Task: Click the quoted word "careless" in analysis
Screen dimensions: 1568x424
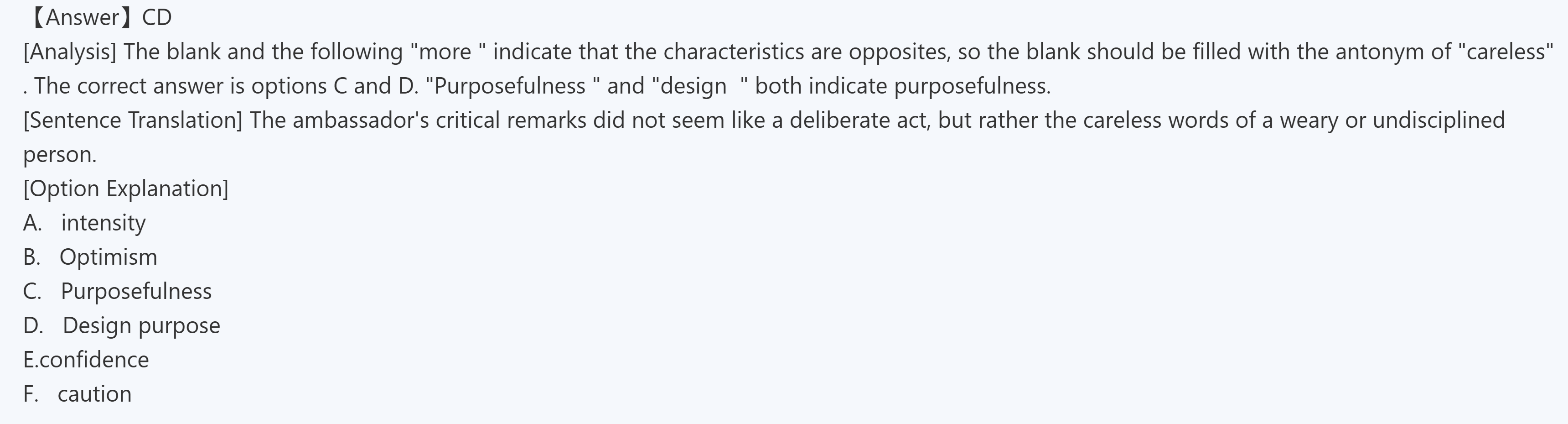Action: point(1506,51)
